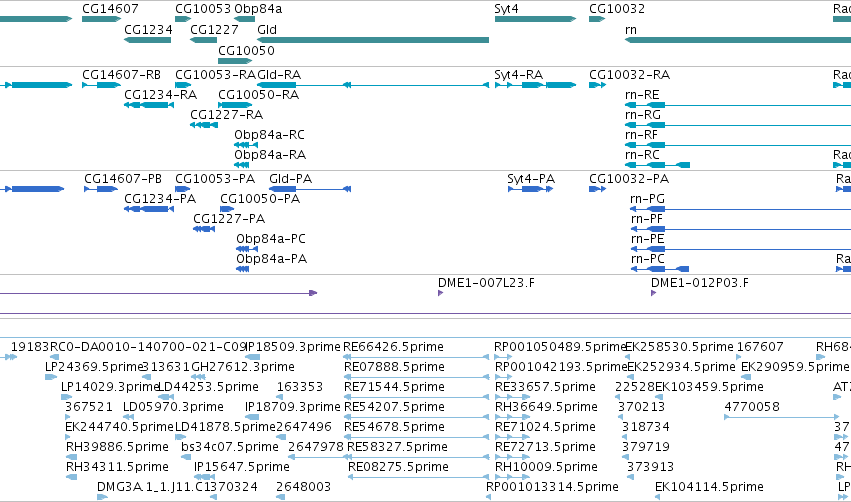Open the Syt4 gene feature

[535, 19]
